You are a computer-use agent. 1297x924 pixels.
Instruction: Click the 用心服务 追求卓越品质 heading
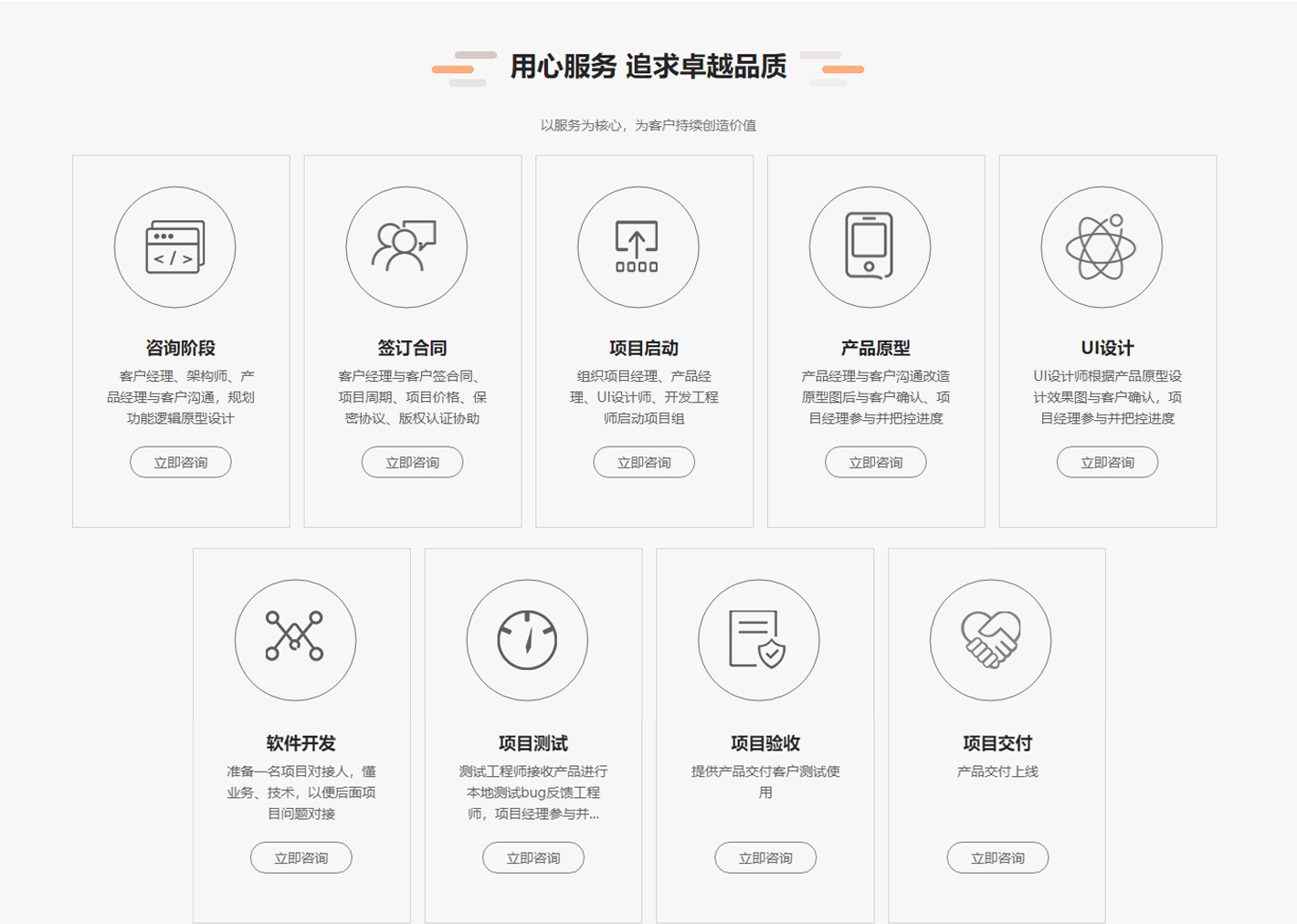click(648, 67)
